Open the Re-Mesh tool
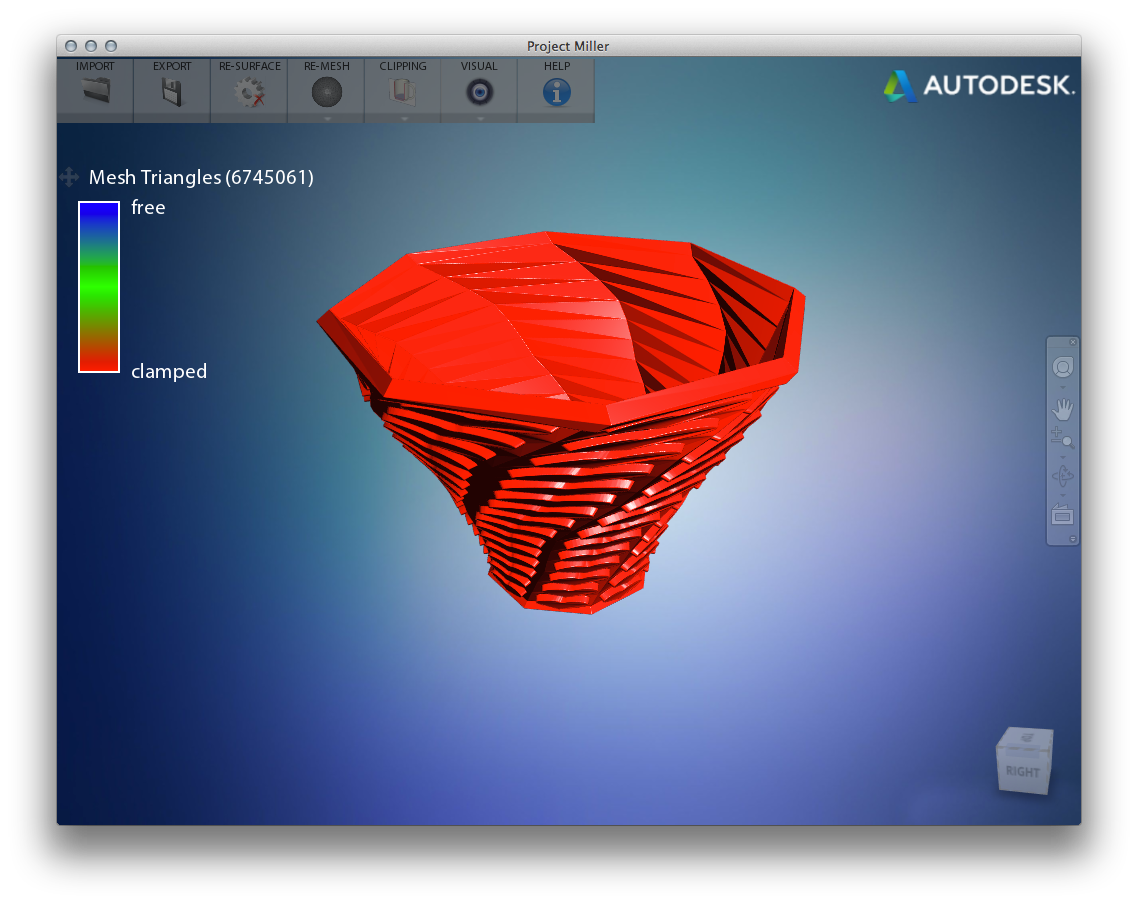This screenshot has width=1138, height=904. click(326, 92)
